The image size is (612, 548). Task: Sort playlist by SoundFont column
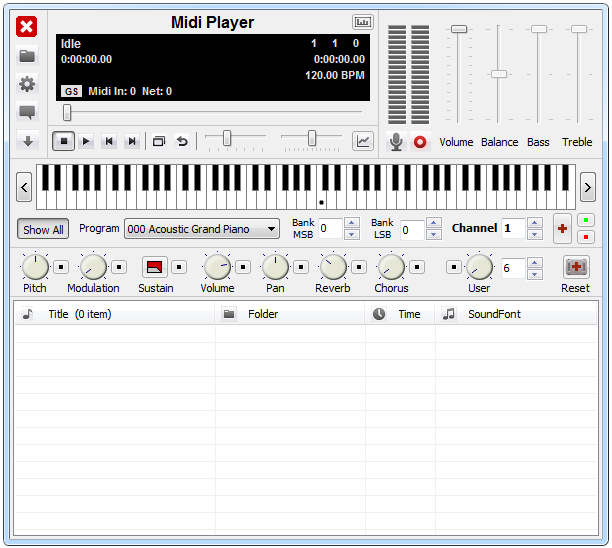coord(516,314)
